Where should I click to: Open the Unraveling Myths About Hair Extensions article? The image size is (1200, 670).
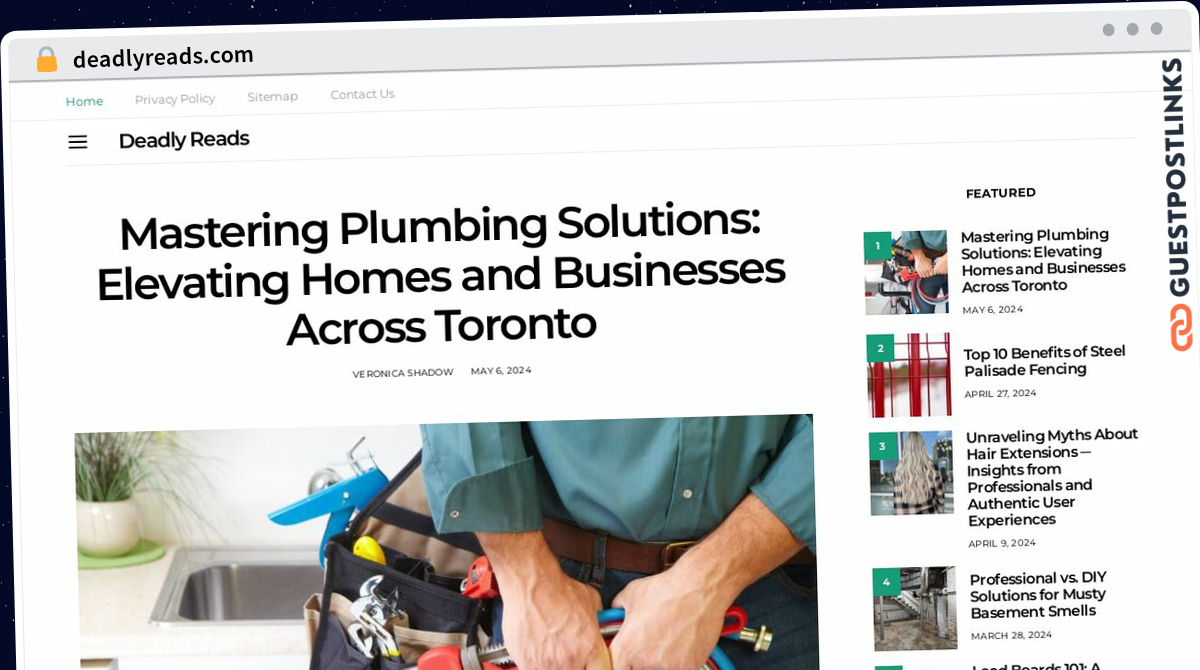pos(1052,477)
